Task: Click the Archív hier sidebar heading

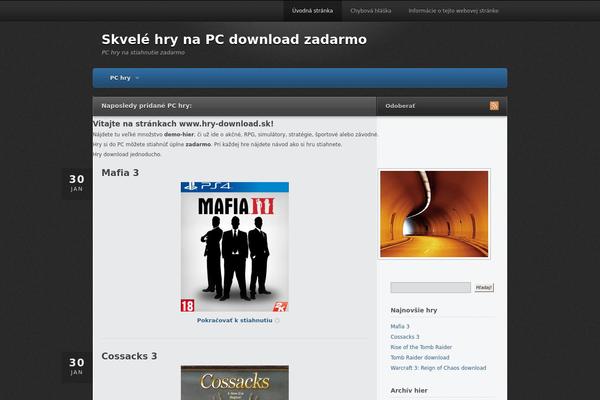Action: pos(409,390)
